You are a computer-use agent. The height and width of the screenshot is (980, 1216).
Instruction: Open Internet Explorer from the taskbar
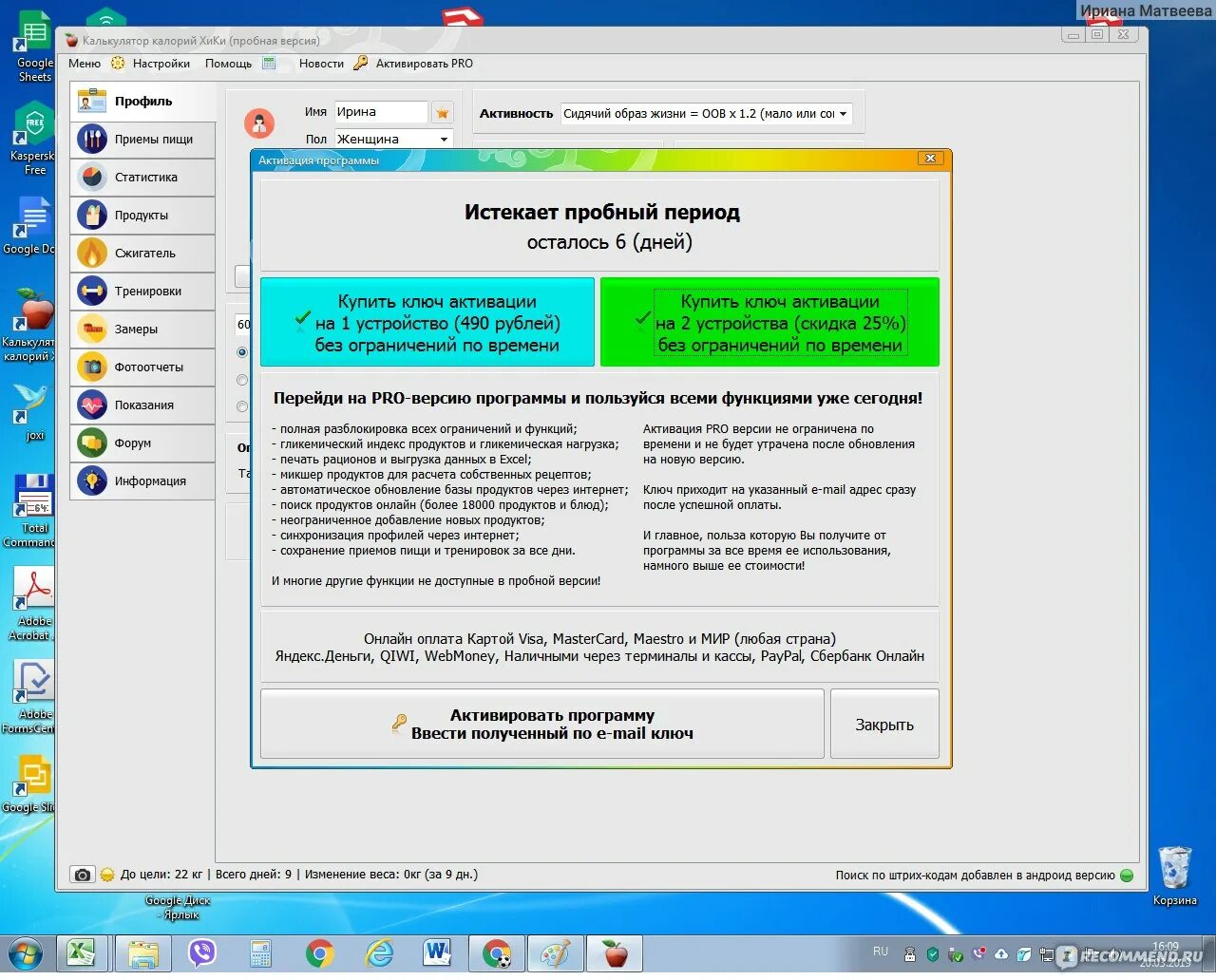click(x=380, y=952)
